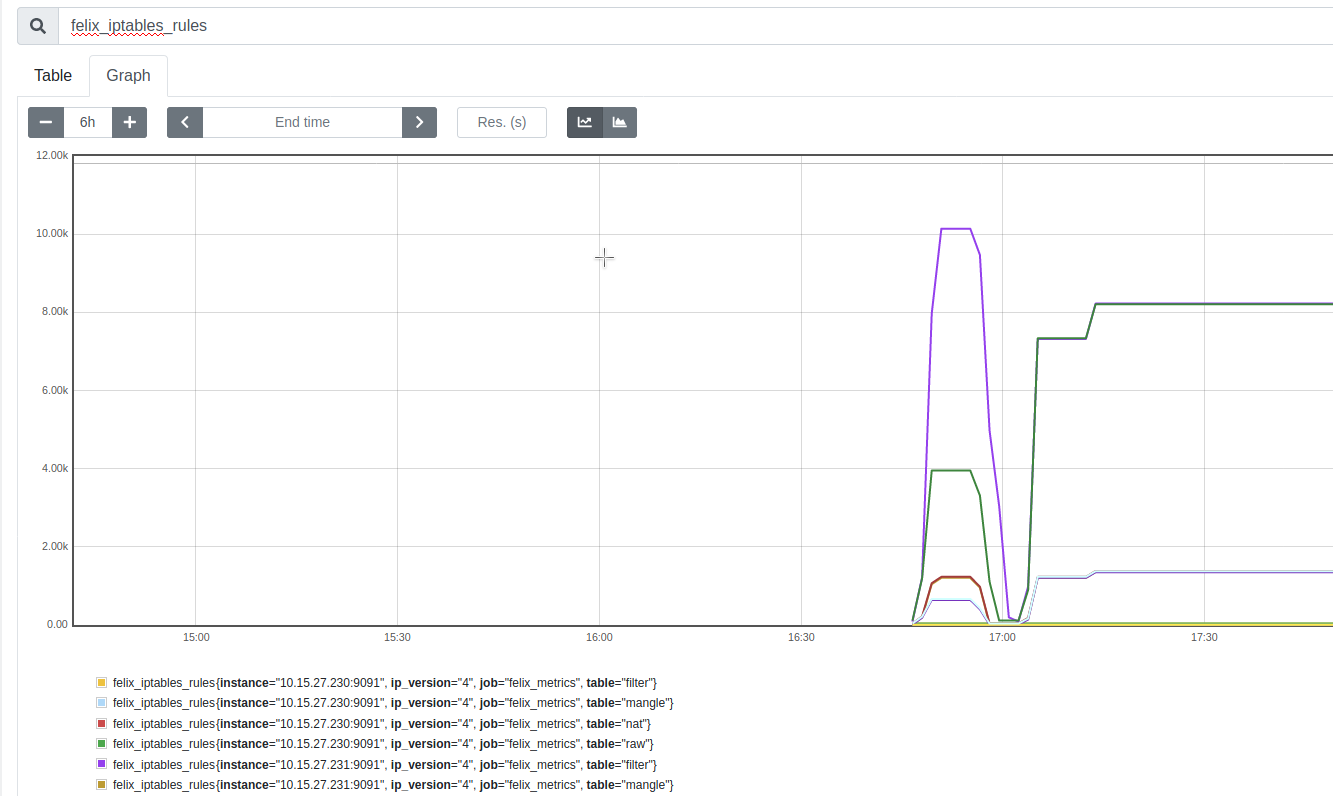Click the Res. (s) resolution field

[501, 122]
